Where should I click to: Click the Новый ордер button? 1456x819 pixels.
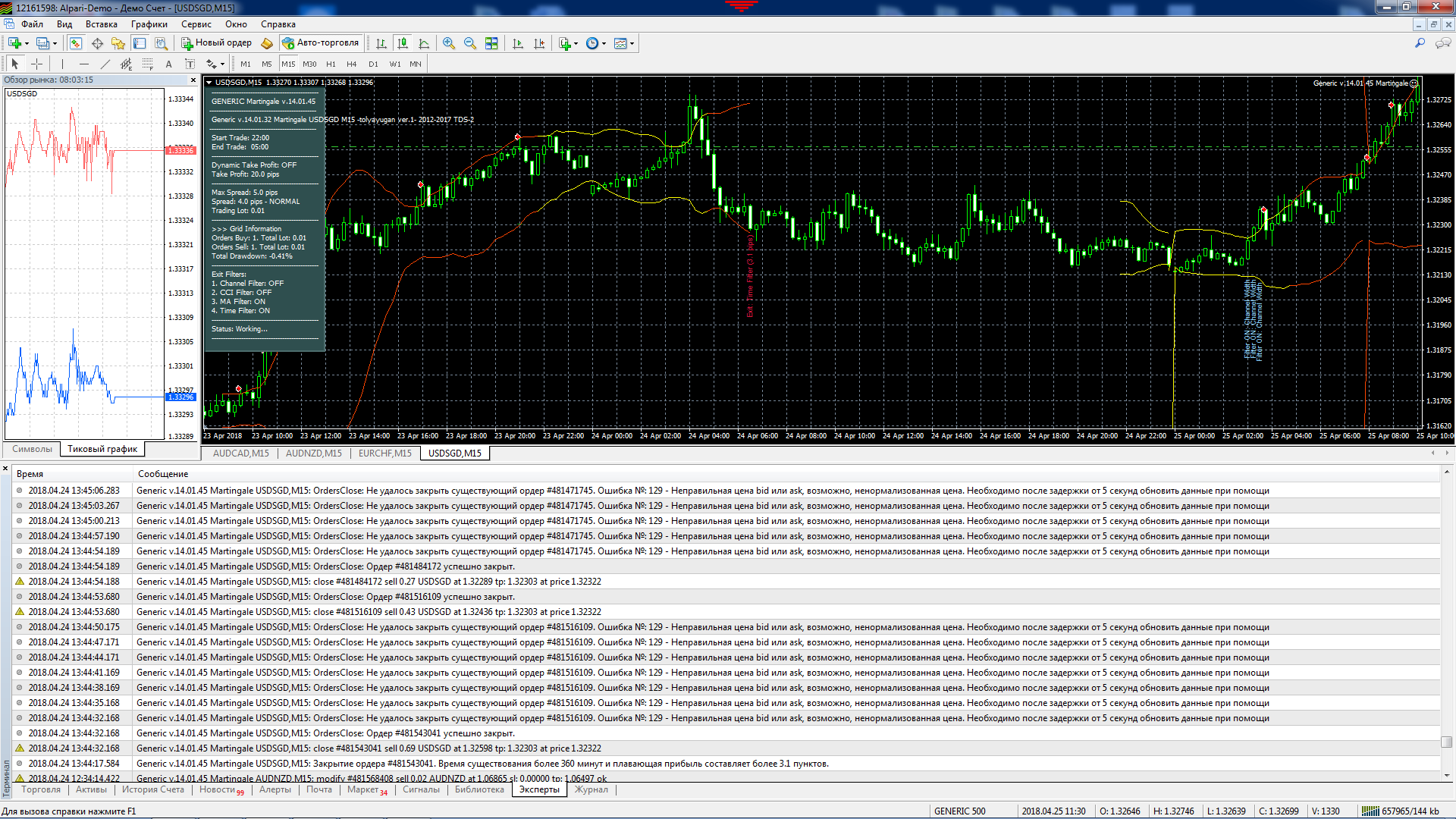coord(216,43)
